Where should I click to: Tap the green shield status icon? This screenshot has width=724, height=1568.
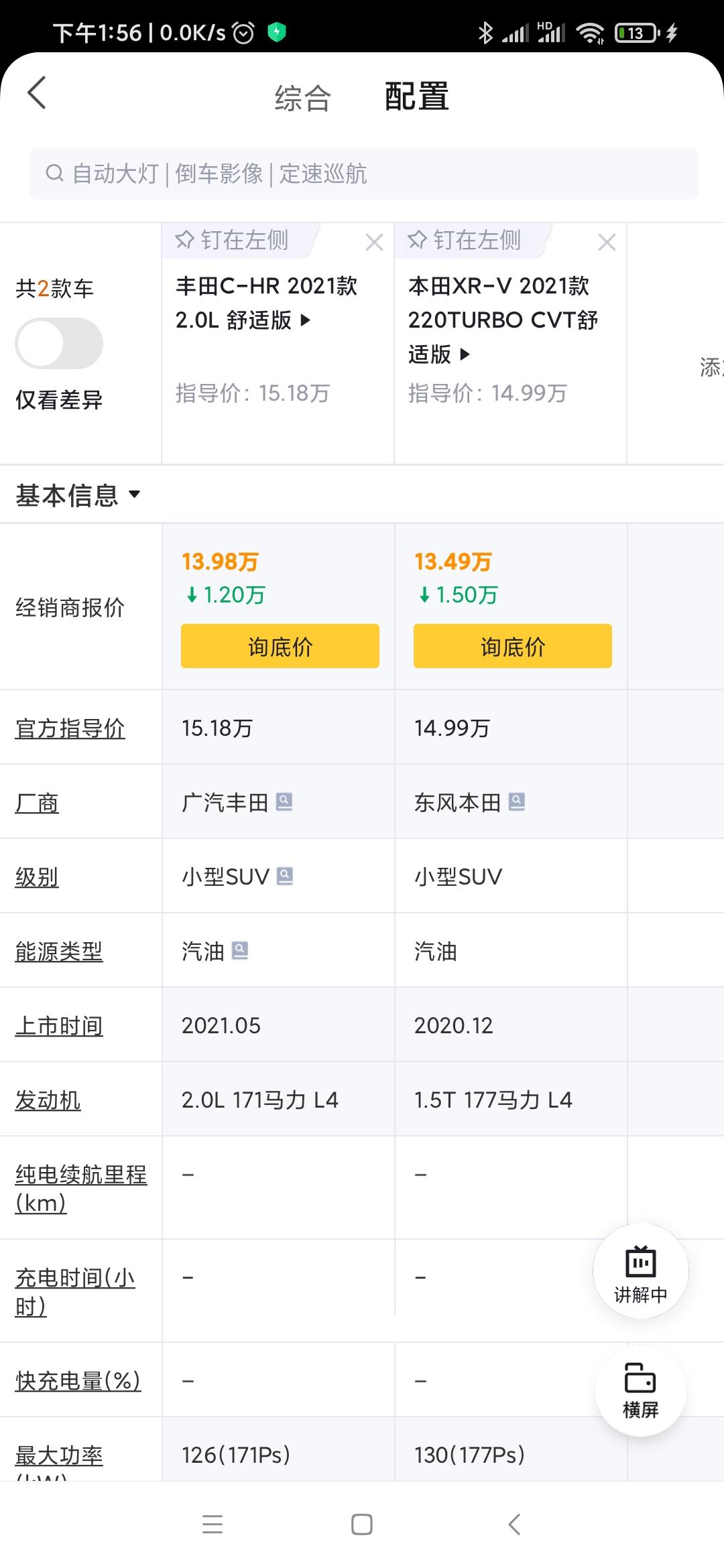[x=277, y=31]
